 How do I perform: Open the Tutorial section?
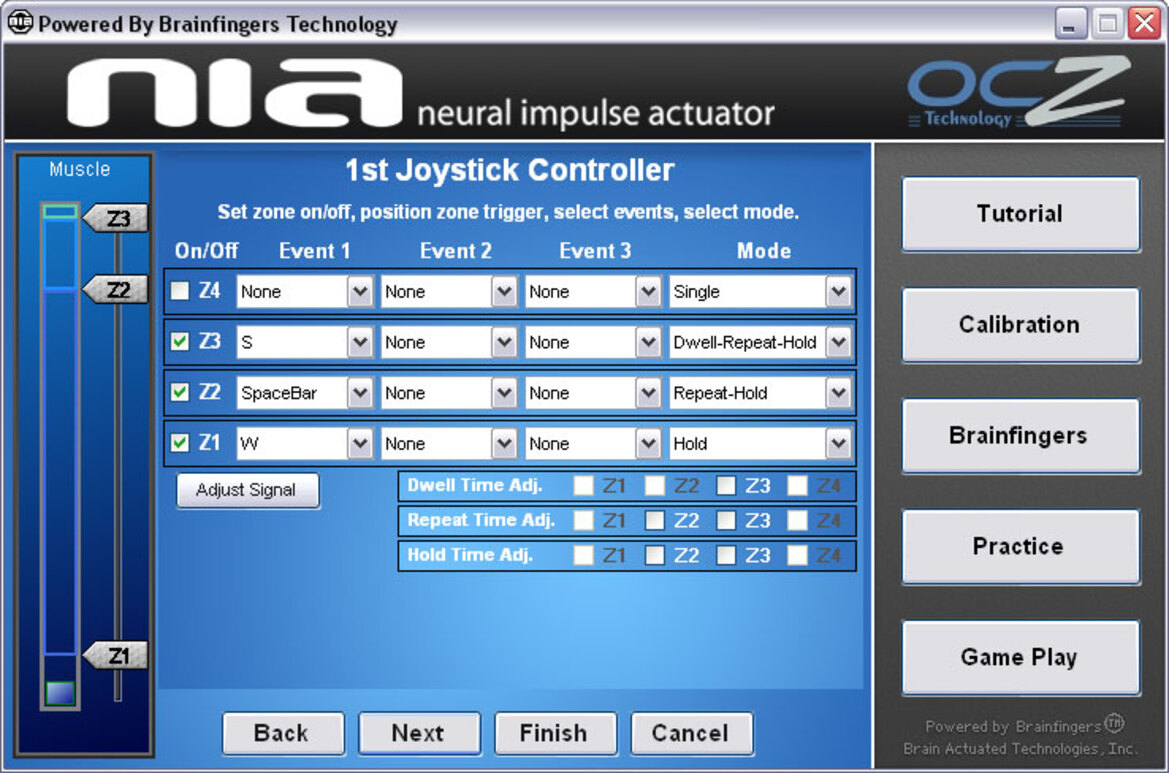1020,214
